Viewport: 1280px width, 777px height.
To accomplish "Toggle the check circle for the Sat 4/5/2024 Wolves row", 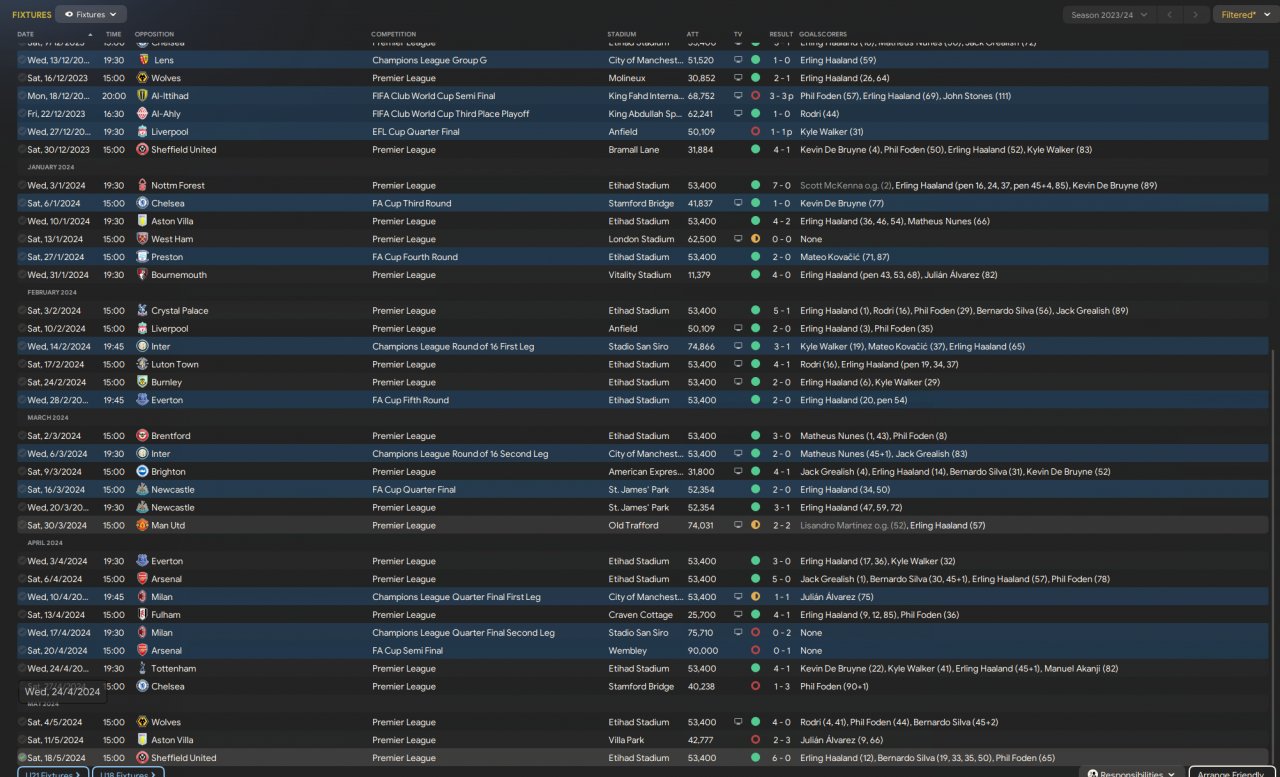I will (x=22, y=722).
